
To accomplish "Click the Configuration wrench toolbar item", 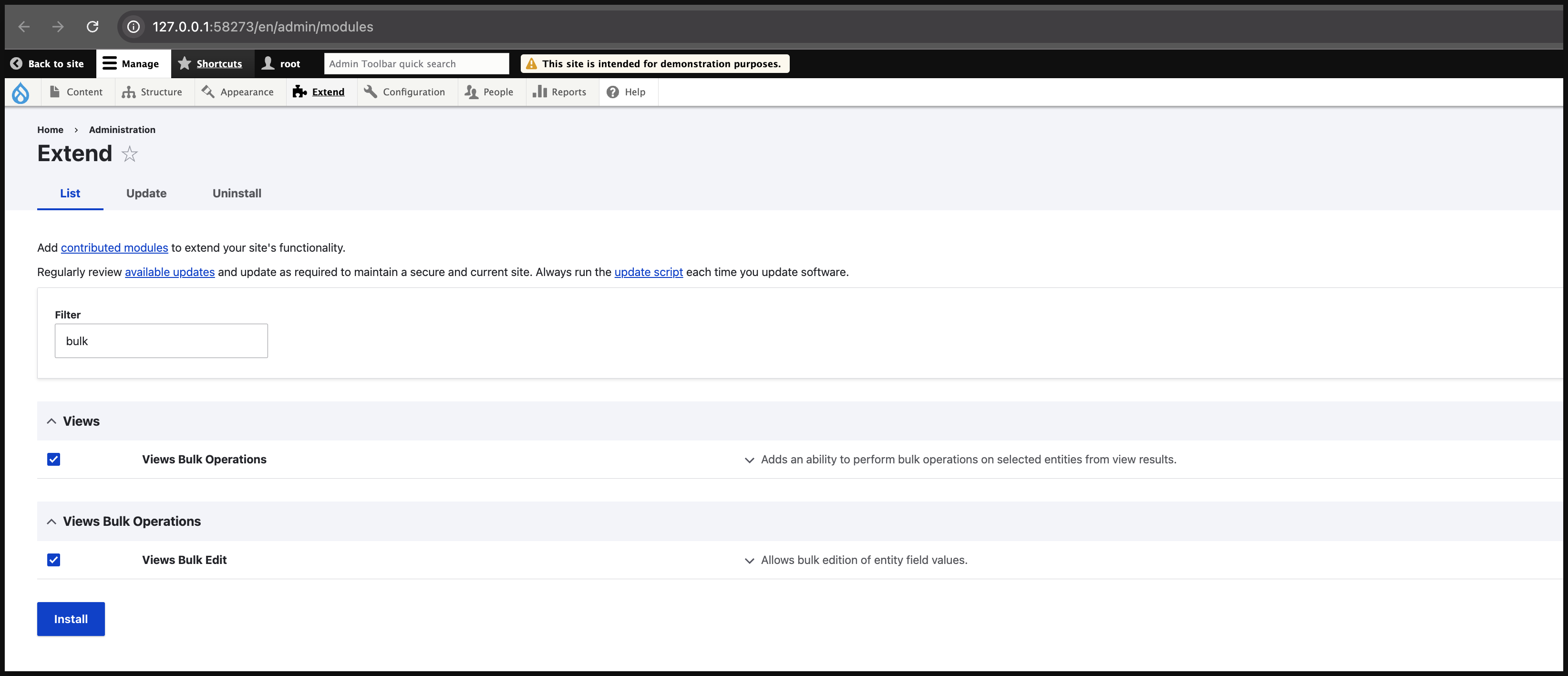I will [405, 92].
